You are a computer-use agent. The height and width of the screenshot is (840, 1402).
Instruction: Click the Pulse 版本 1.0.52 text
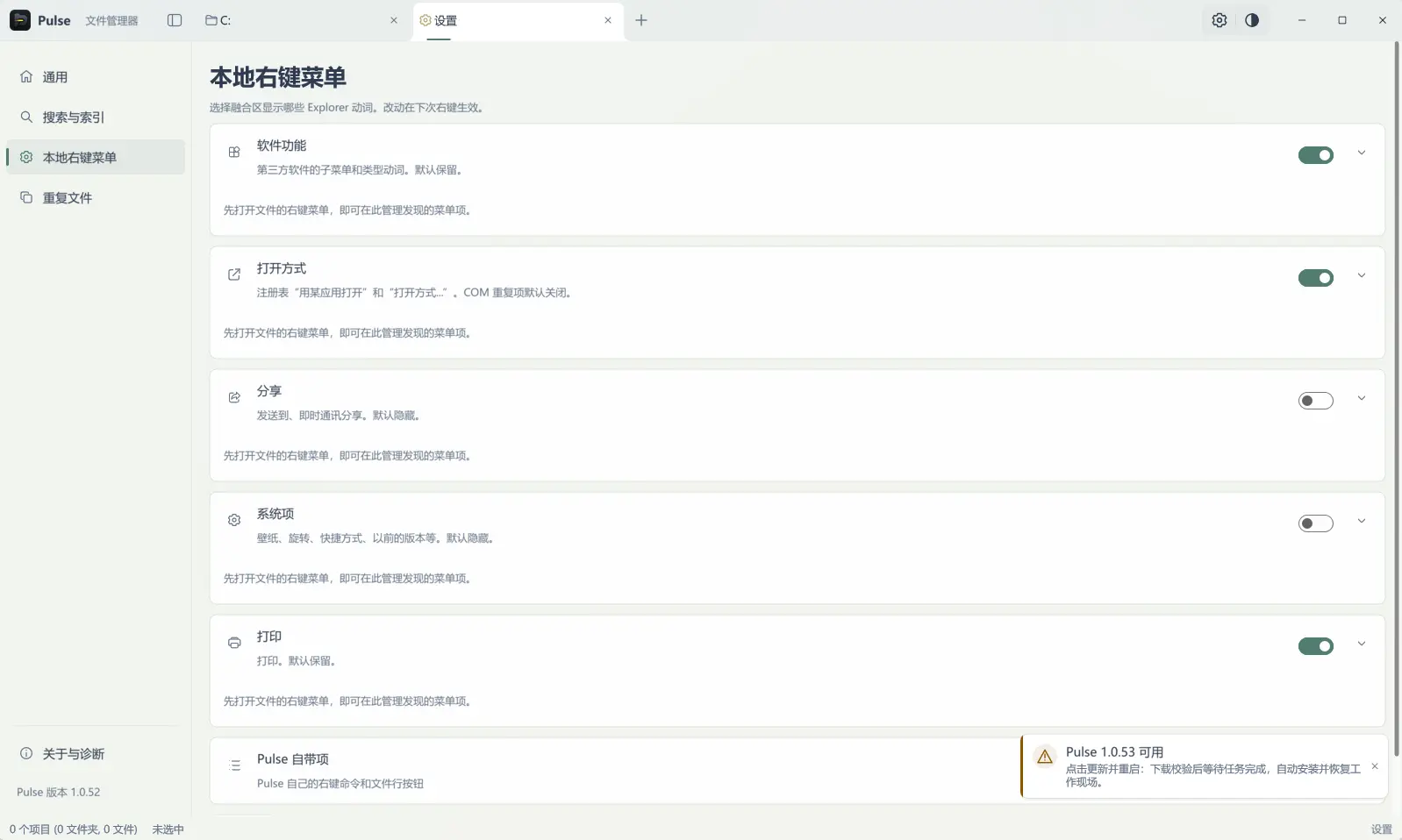coord(59,792)
